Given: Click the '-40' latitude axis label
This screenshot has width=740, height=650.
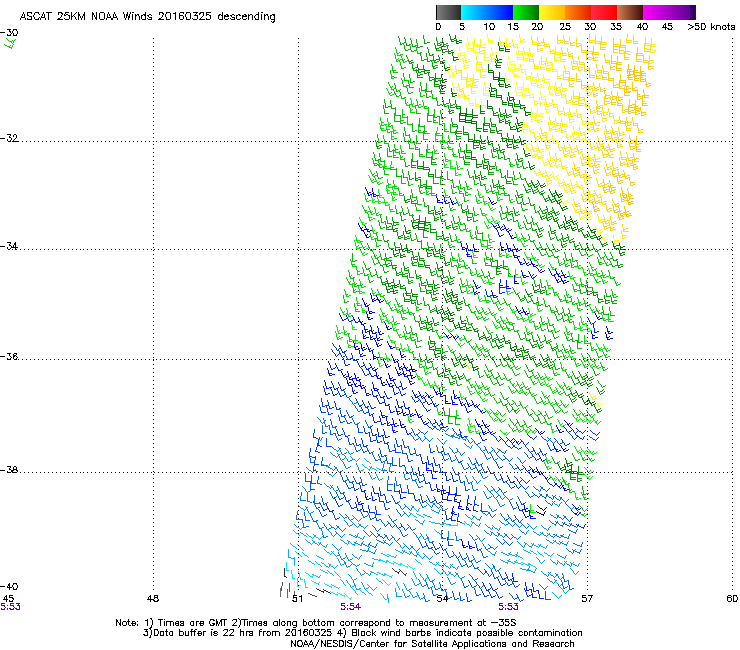Looking at the screenshot, I should click(9, 586).
